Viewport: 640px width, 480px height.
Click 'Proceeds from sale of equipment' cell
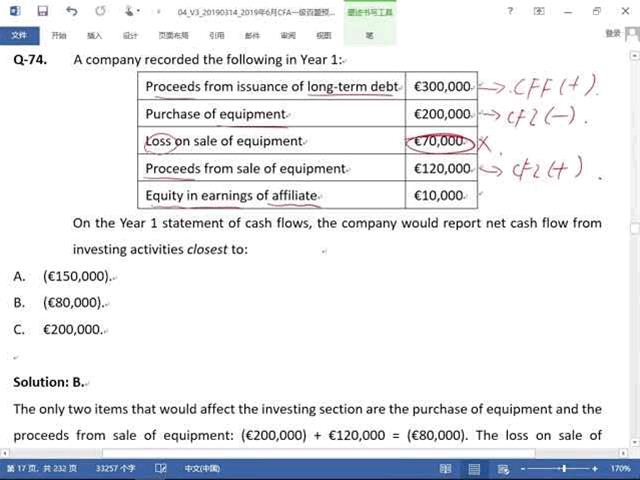271,168
